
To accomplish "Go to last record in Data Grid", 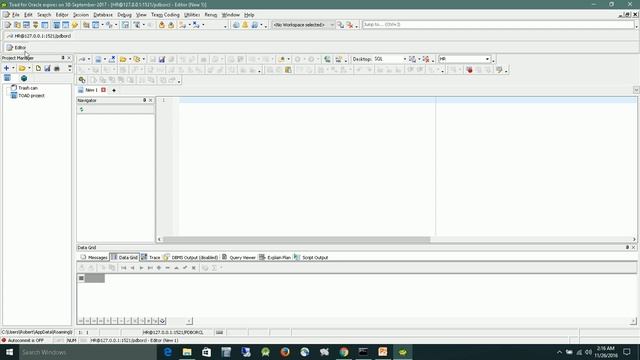I will pos(150,268).
